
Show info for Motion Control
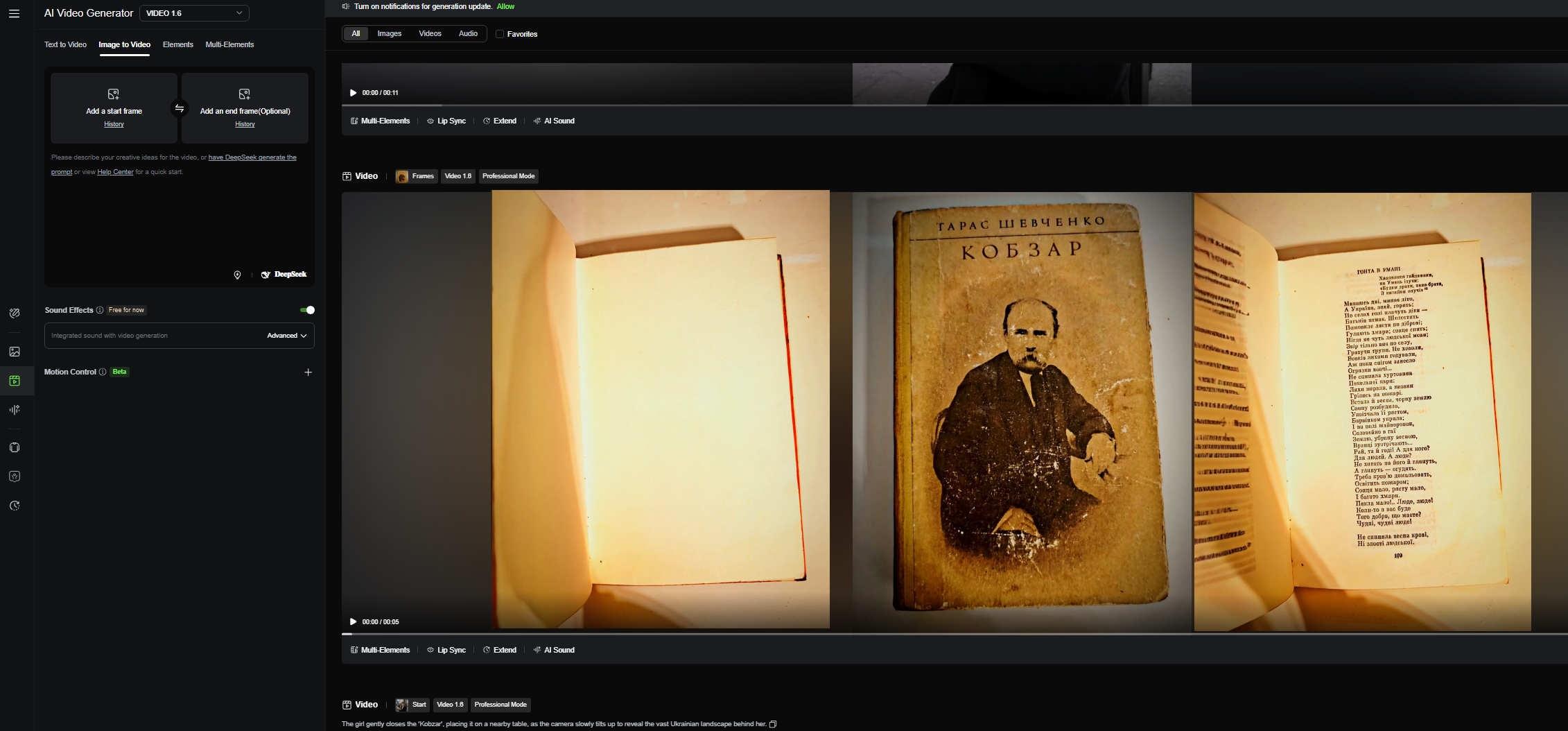click(x=103, y=372)
